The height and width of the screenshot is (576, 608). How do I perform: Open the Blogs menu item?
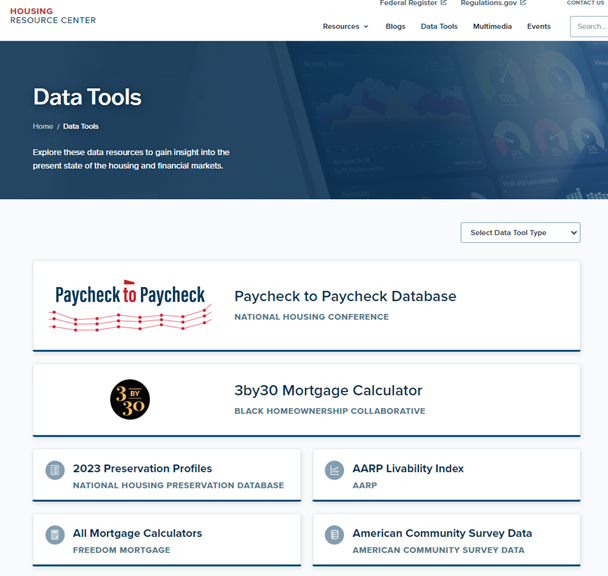click(x=395, y=26)
